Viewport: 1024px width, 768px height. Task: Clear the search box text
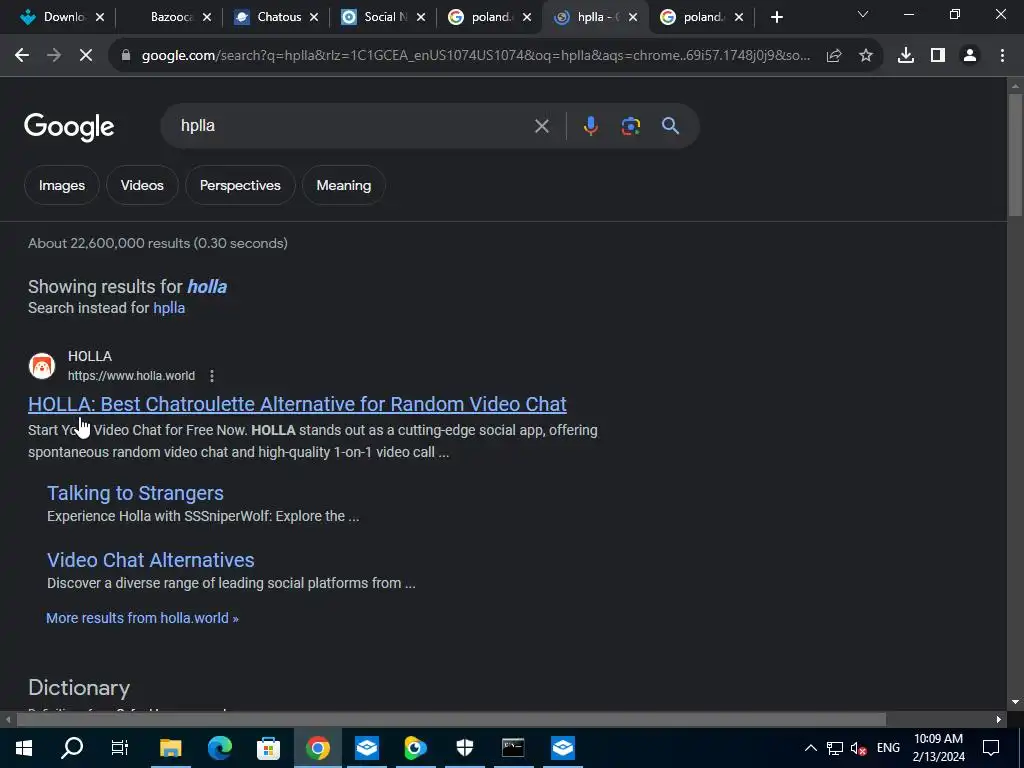(541, 126)
